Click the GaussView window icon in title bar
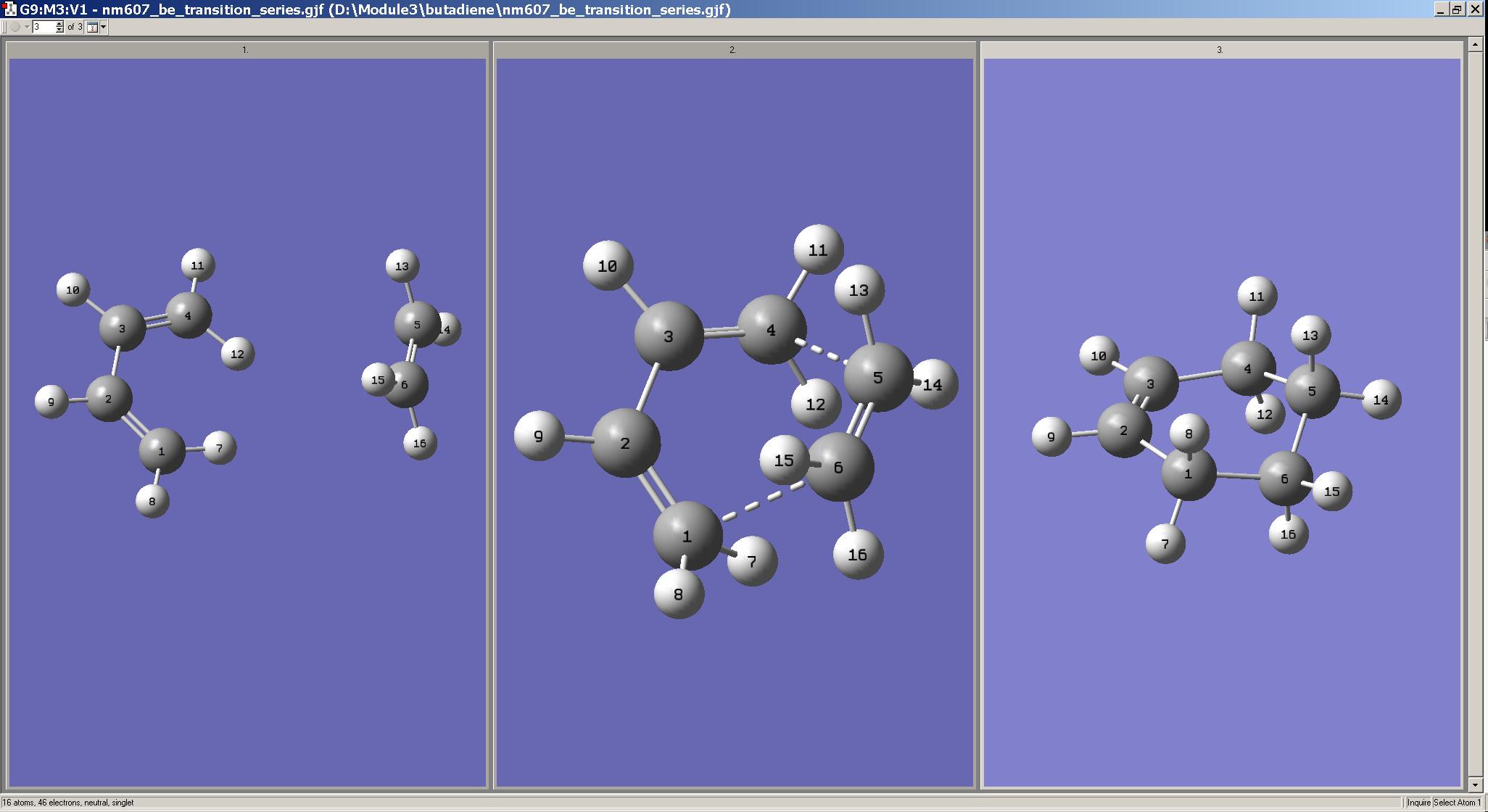This screenshot has width=1488, height=812. (x=9, y=9)
